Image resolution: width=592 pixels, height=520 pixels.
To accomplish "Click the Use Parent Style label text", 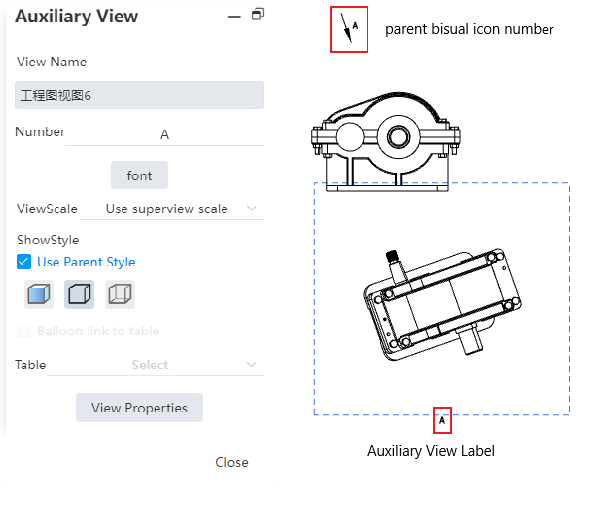I will 86,262.
